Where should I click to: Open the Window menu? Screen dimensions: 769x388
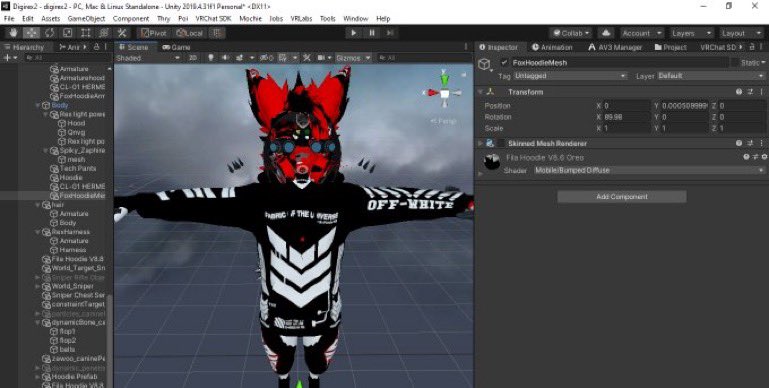(356, 19)
